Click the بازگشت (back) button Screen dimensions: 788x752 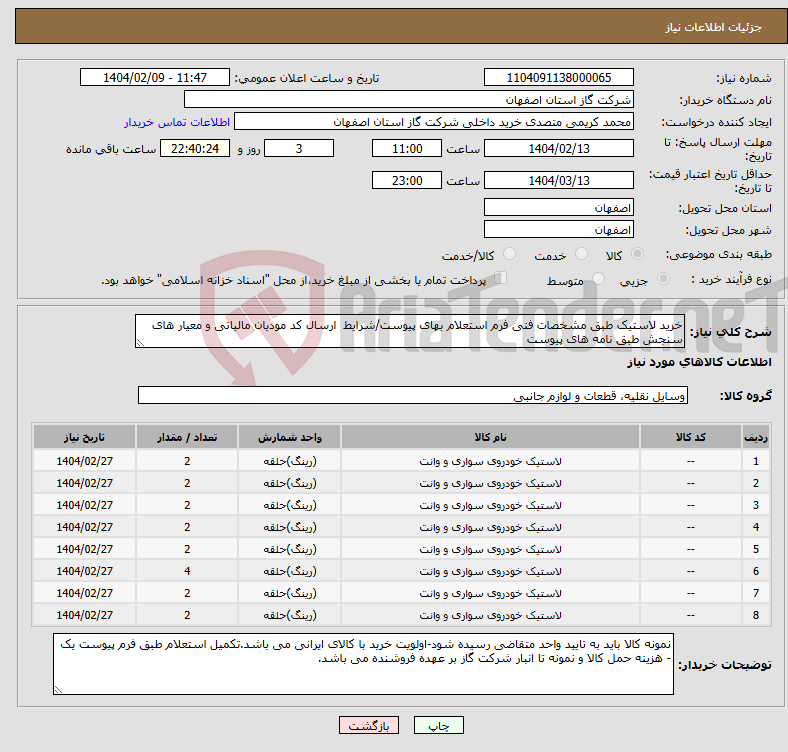(369, 725)
